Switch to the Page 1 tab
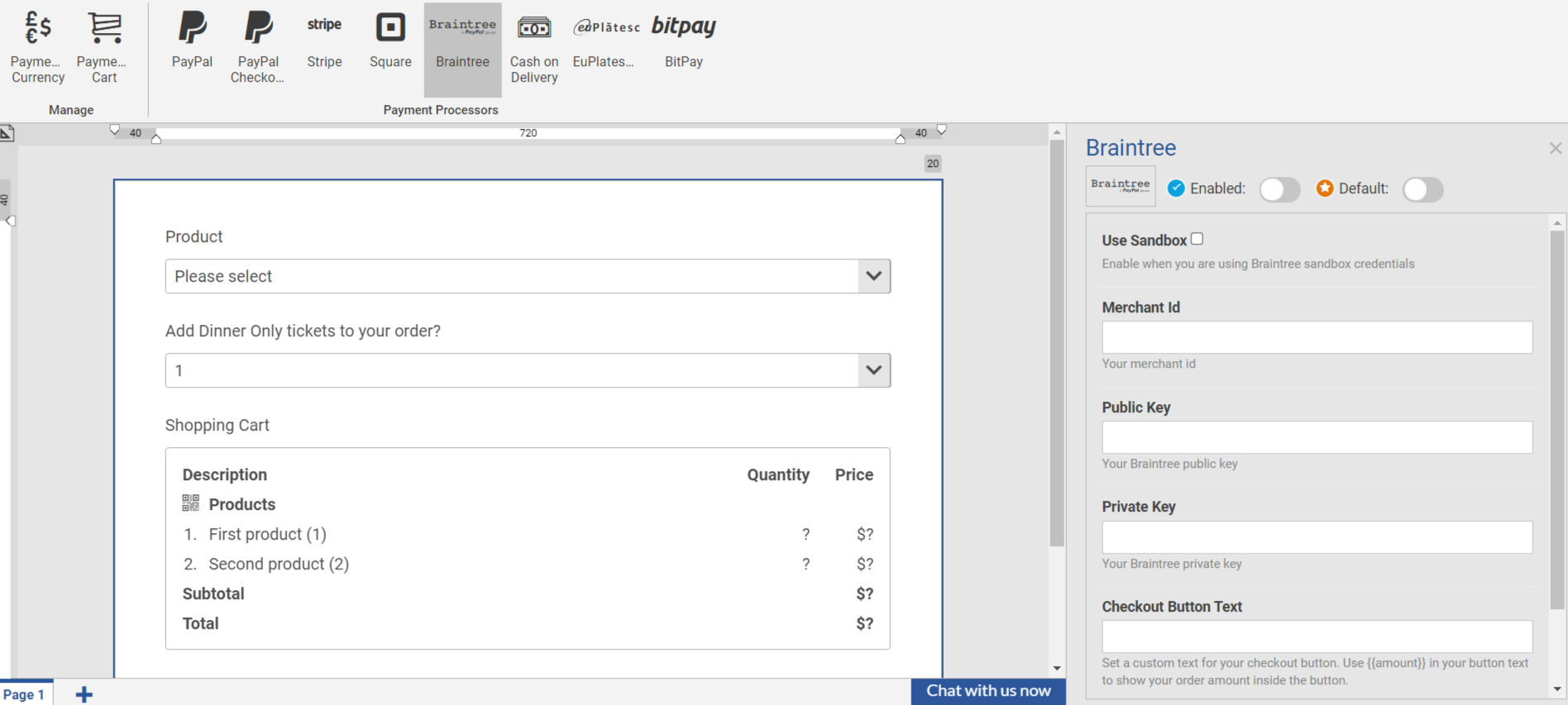 25,694
